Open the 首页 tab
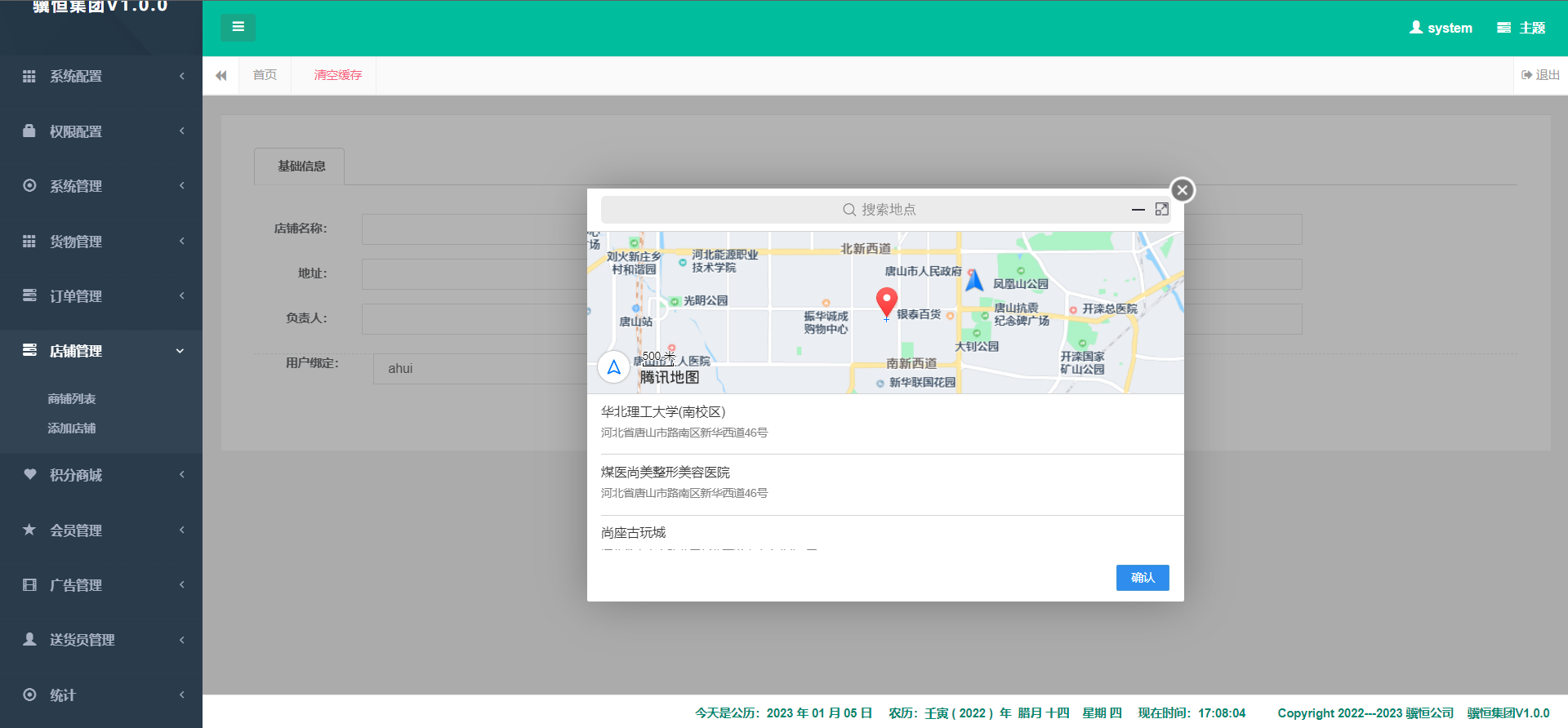The height and width of the screenshot is (728, 1568). (x=265, y=75)
